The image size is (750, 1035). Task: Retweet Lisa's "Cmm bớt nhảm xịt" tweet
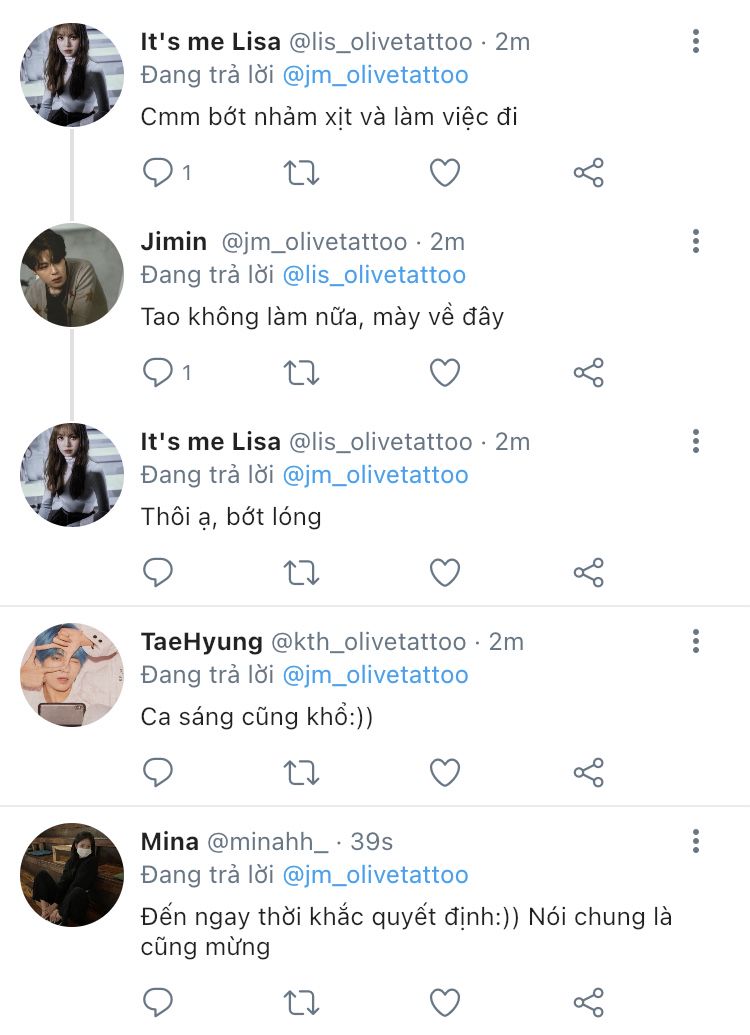[302, 173]
